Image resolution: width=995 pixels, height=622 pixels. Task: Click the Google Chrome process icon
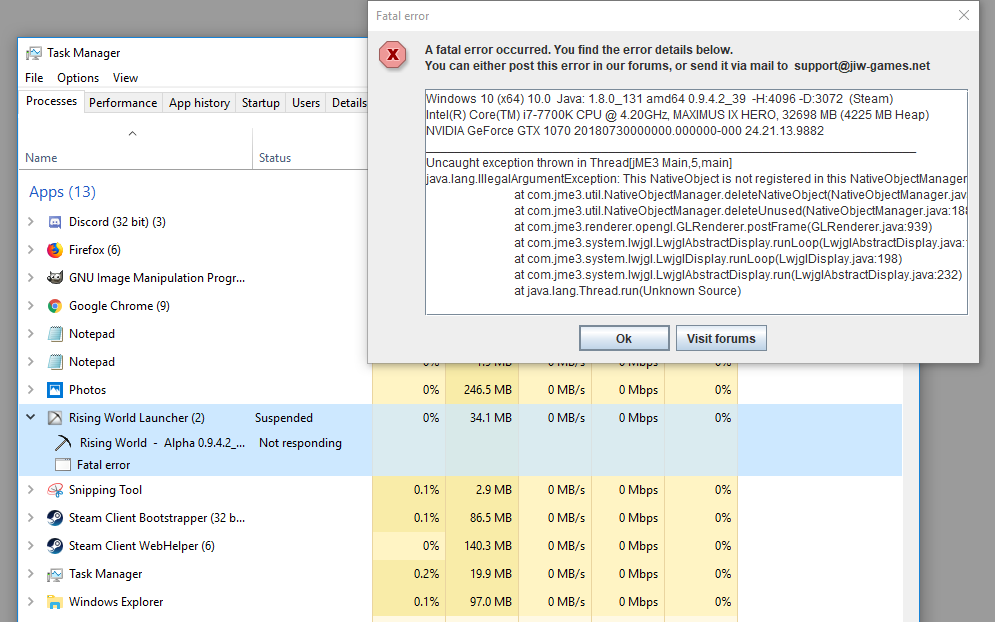coord(55,306)
